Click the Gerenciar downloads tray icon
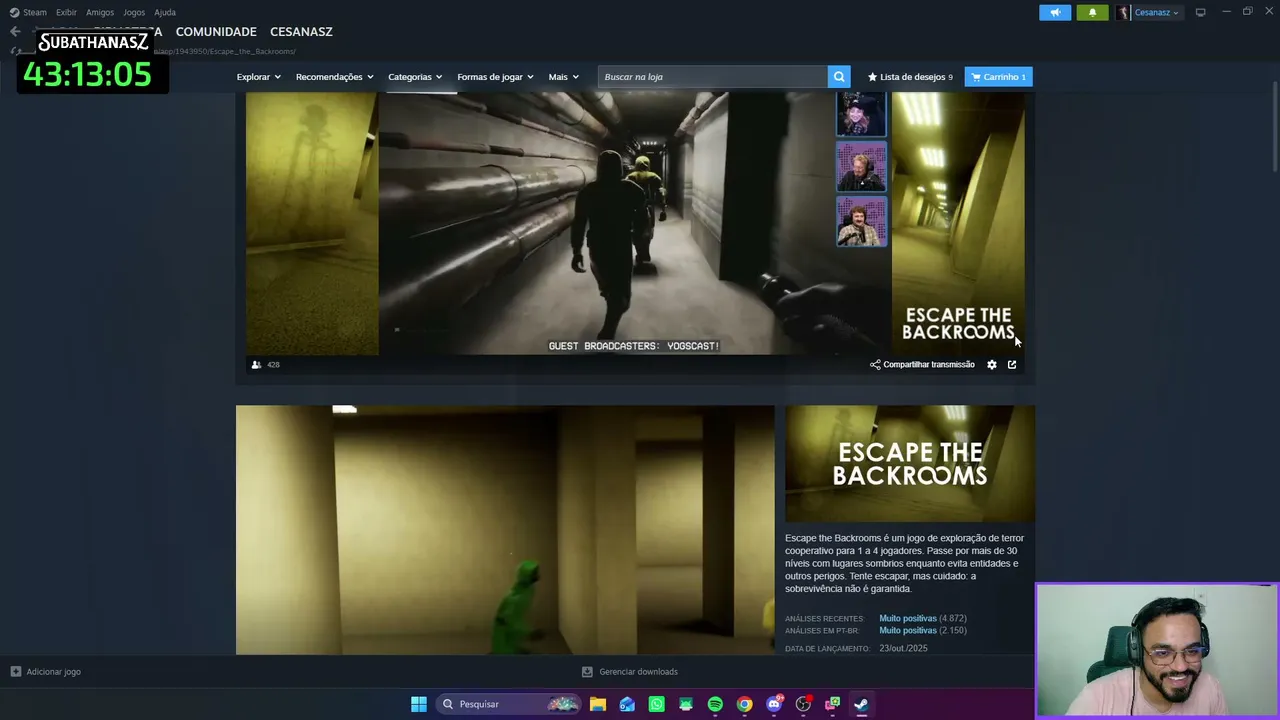Viewport: 1280px width, 720px height. (x=587, y=672)
